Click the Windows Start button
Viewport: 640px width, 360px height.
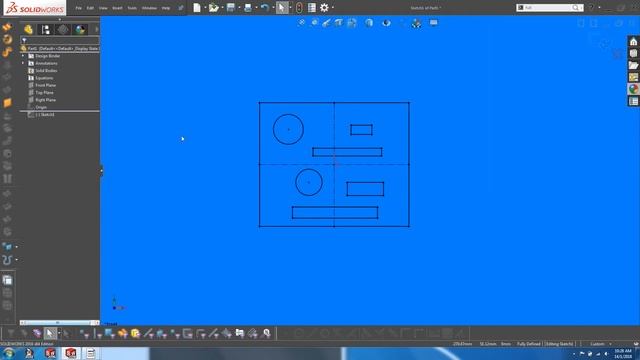[8, 353]
